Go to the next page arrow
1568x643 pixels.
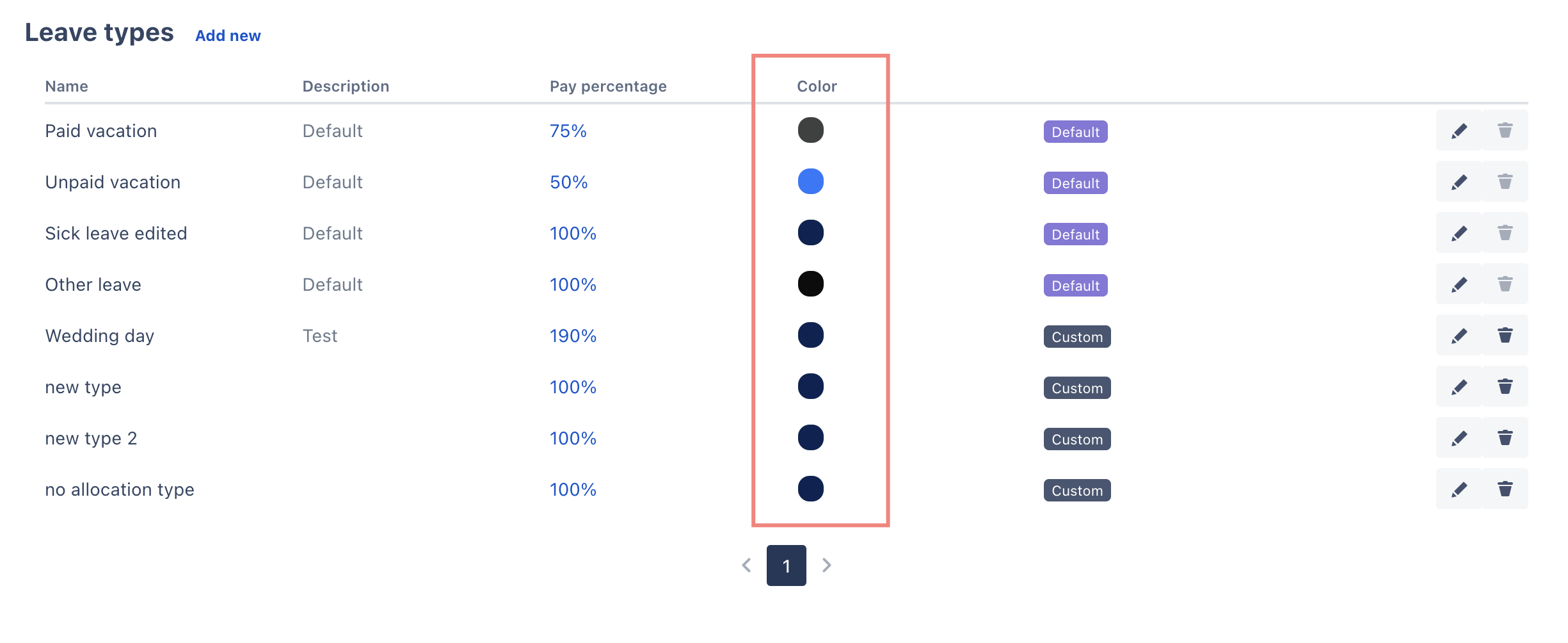pos(826,565)
